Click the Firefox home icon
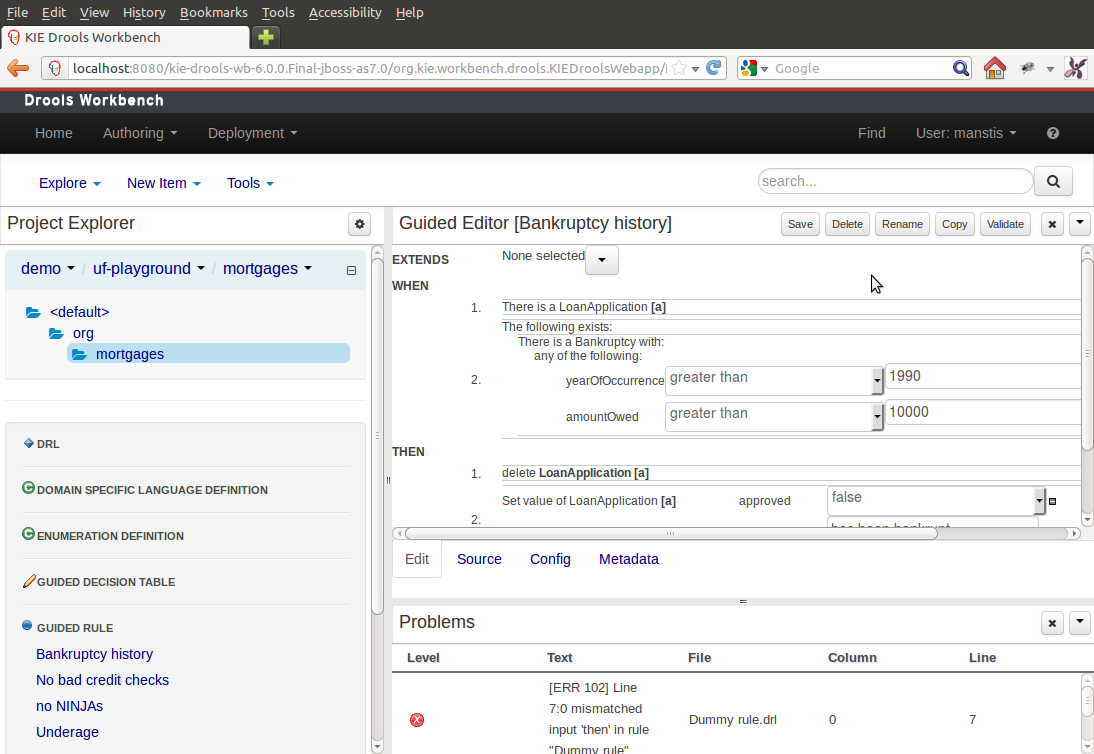This screenshot has height=754, width=1094. pyautogui.click(x=993, y=68)
